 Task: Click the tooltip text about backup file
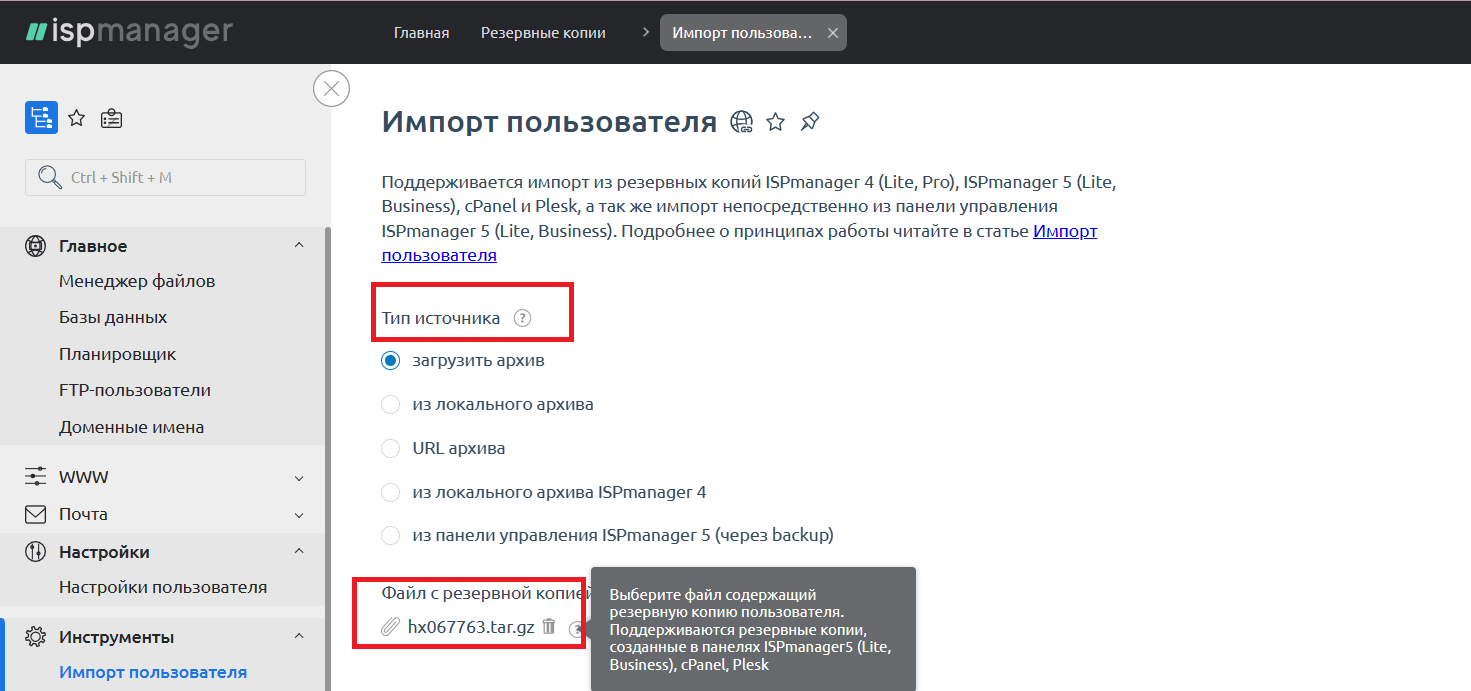(x=750, y=629)
